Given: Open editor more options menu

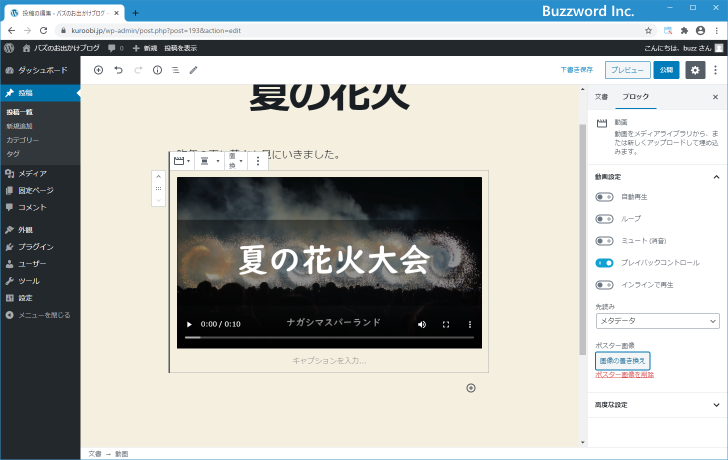Looking at the screenshot, I should point(715,70).
